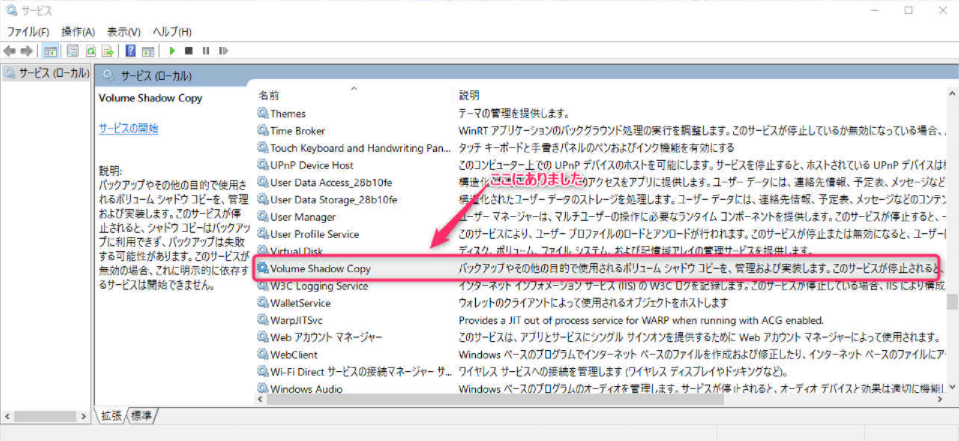The width and height of the screenshot is (959, 441).
Task: Open Help via the blue question mark icon
Action: (130, 51)
